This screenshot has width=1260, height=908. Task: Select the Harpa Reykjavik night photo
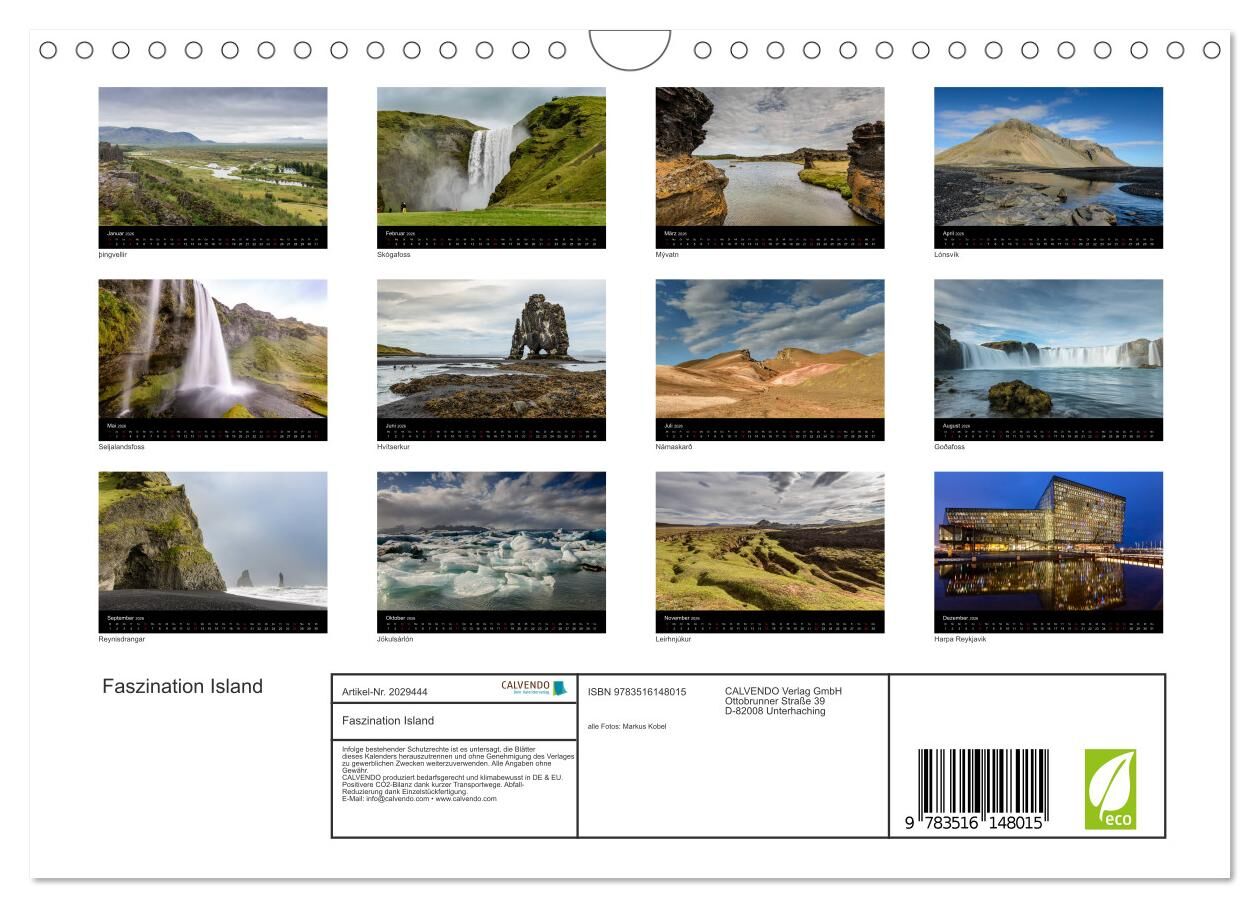point(1048,541)
